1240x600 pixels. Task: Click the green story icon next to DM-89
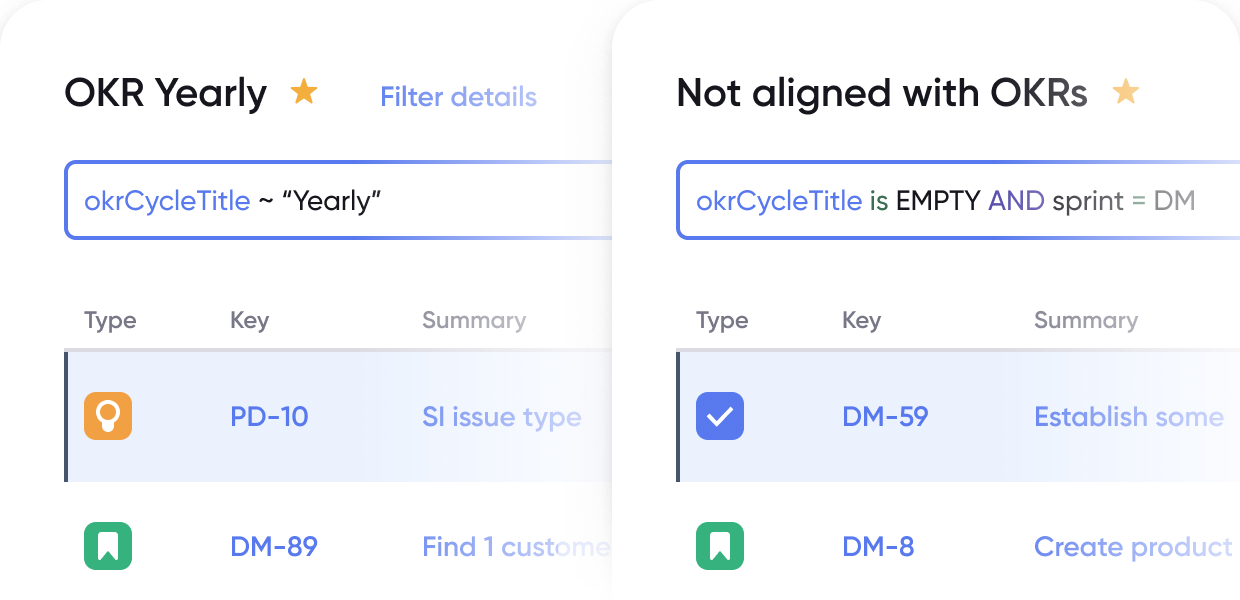pyautogui.click(x=108, y=546)
